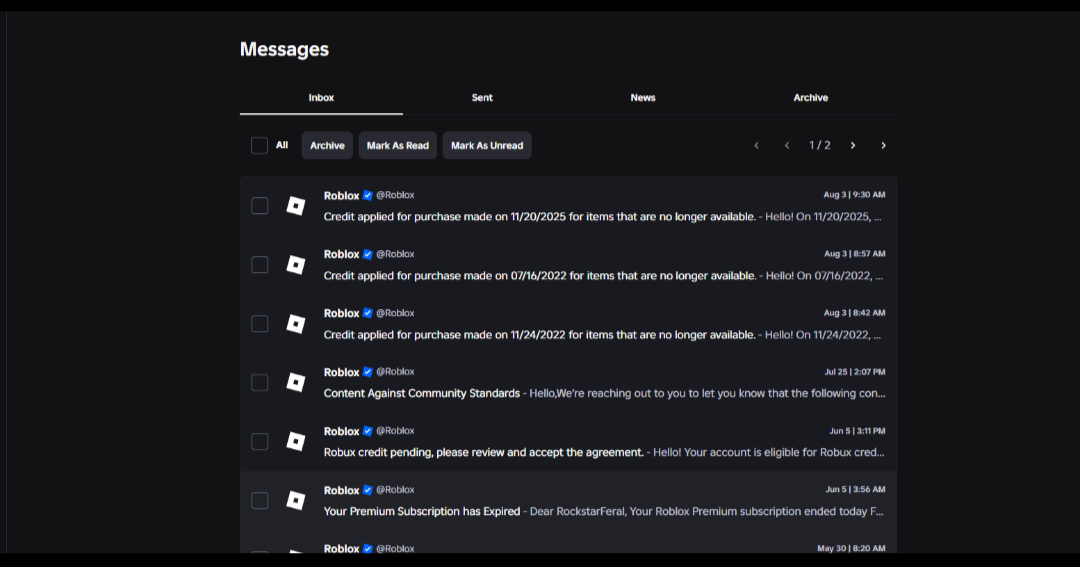This screenshot has width=1080, height=567.
Task: Click the Jun 5 | 3:11 PM timestamp
Action: 857,431
